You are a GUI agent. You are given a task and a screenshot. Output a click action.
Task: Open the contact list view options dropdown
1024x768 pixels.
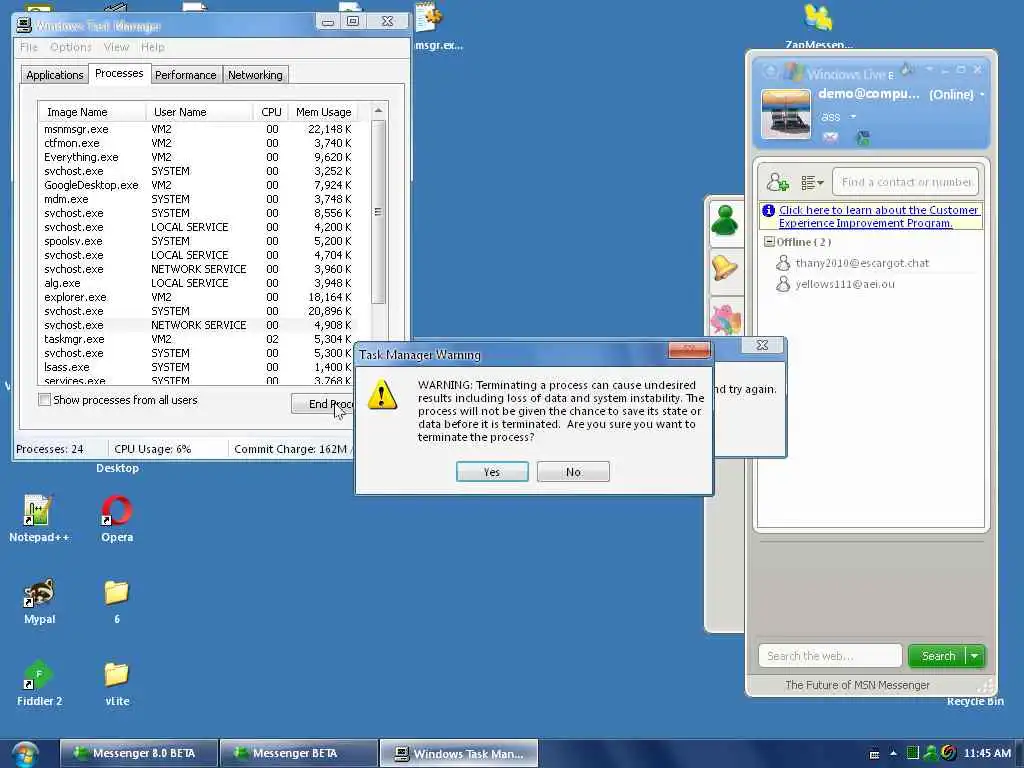click(812, 182)
